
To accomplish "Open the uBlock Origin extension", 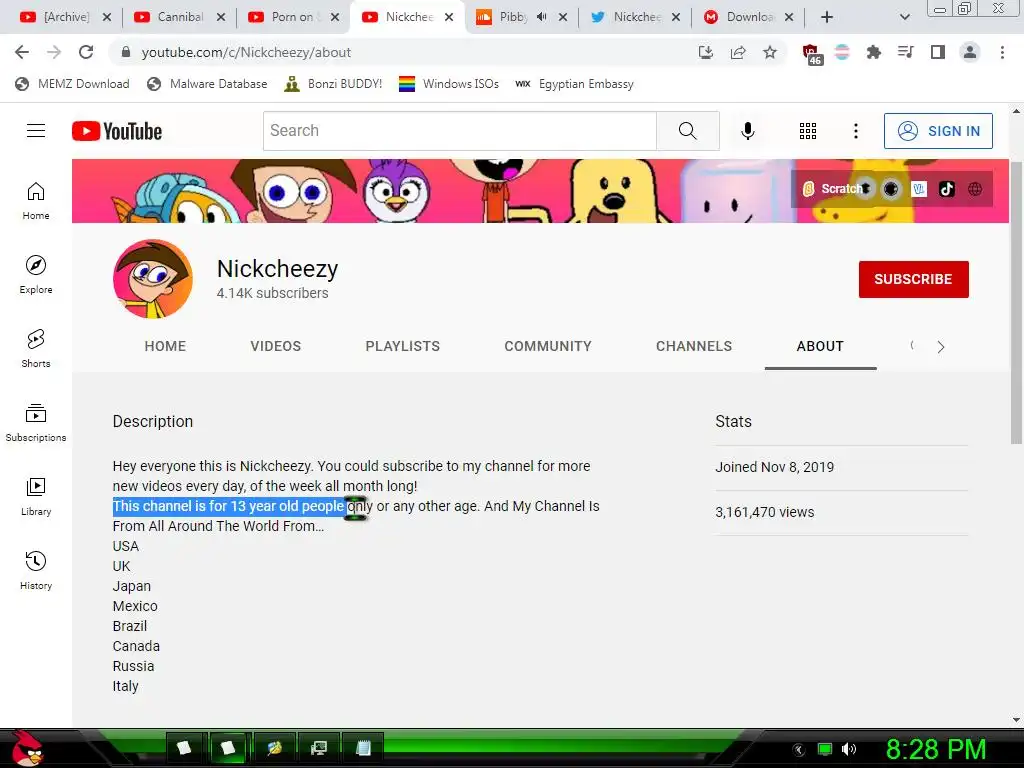I will coord(811,54).
